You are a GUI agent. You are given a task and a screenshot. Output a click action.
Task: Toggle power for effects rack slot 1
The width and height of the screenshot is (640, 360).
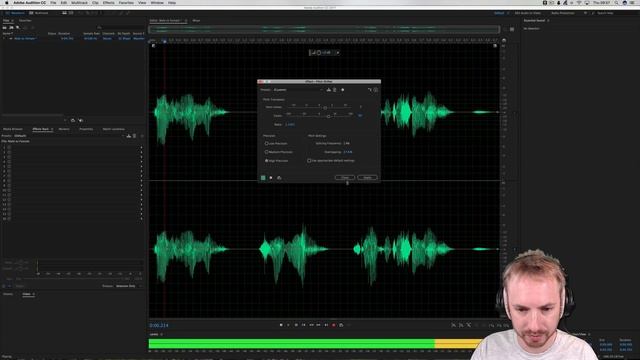[x=9, y=147]
